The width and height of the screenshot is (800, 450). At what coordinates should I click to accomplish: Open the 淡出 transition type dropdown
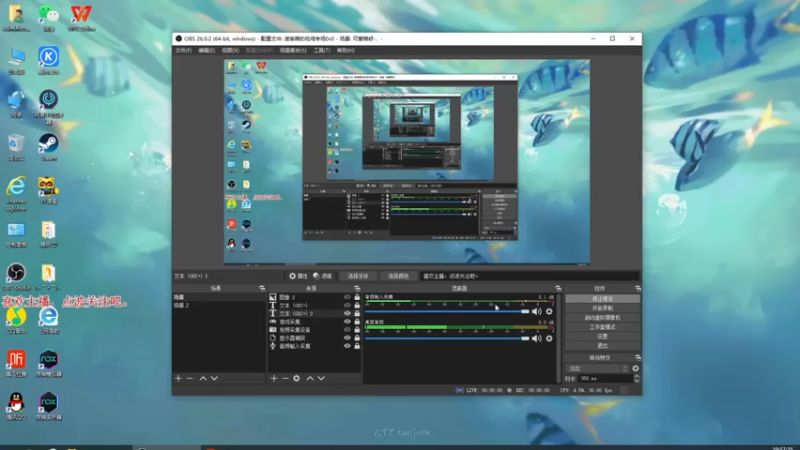point(597,368)
